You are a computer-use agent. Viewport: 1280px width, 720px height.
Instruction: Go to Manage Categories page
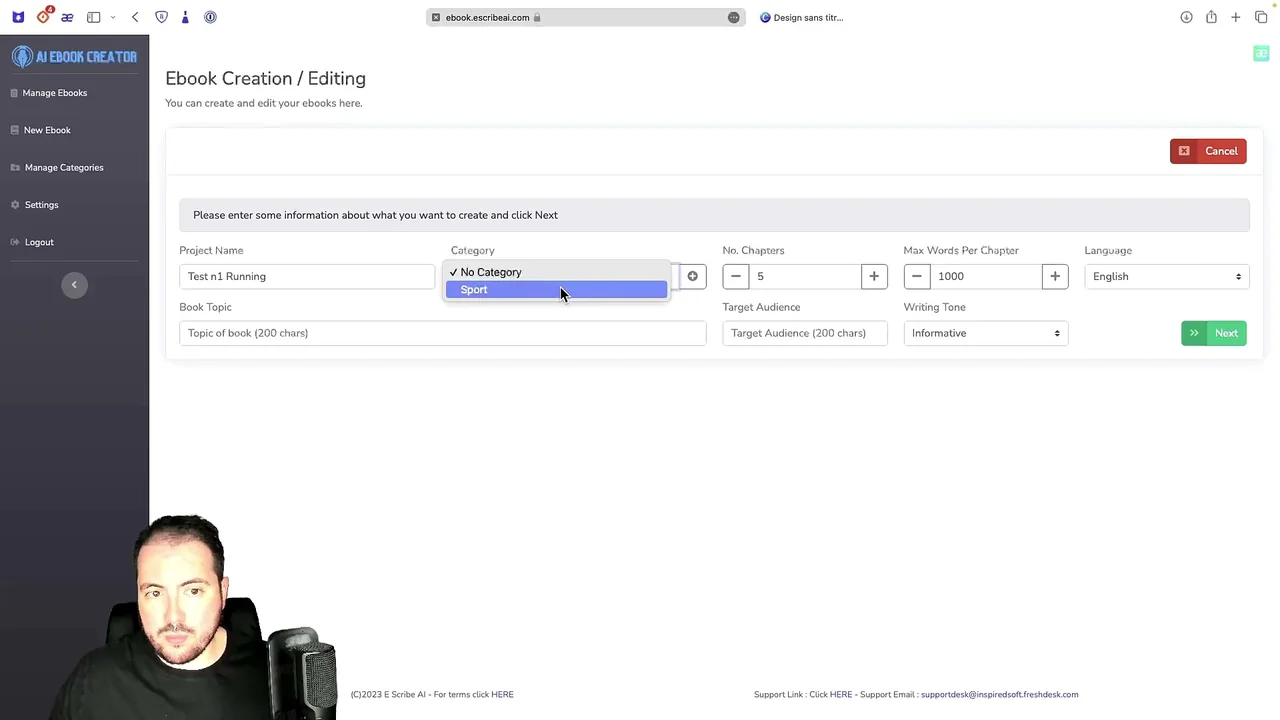click(x=64, y=167)
